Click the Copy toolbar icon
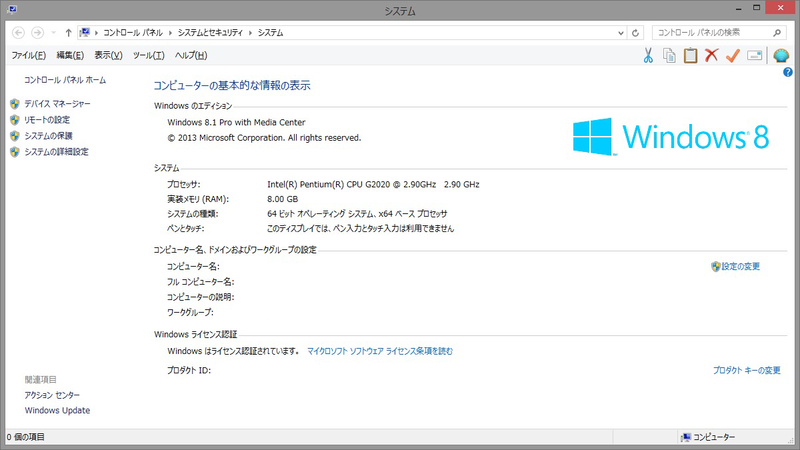 669,55
